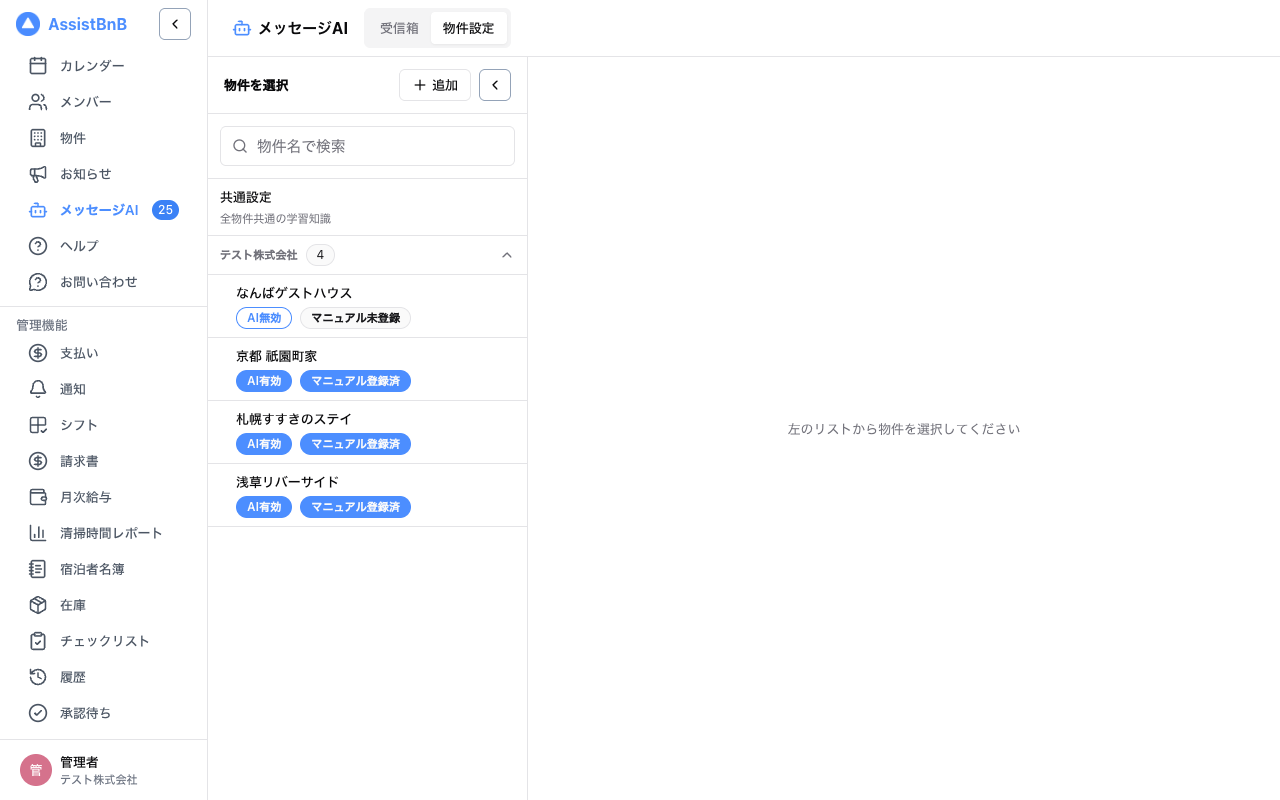Go to 請求書 in the sidebar
The image size is (1280, 800).
point(104,461)
